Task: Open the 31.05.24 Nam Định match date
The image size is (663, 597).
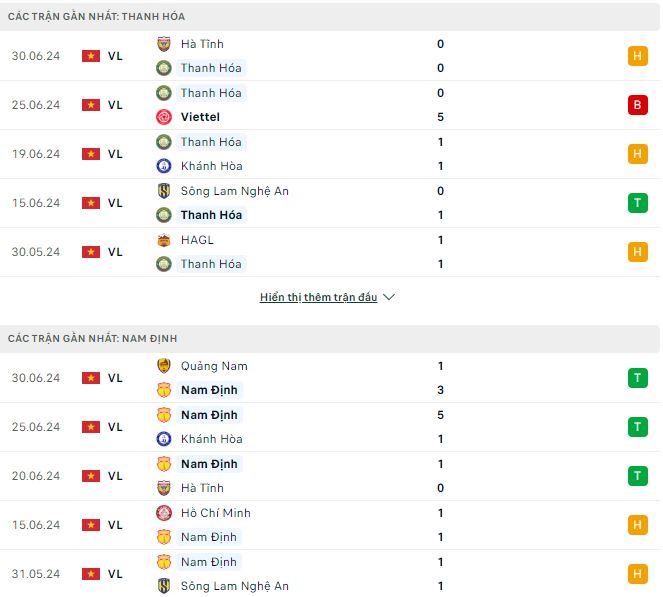Action: click(x=36, y=574)
